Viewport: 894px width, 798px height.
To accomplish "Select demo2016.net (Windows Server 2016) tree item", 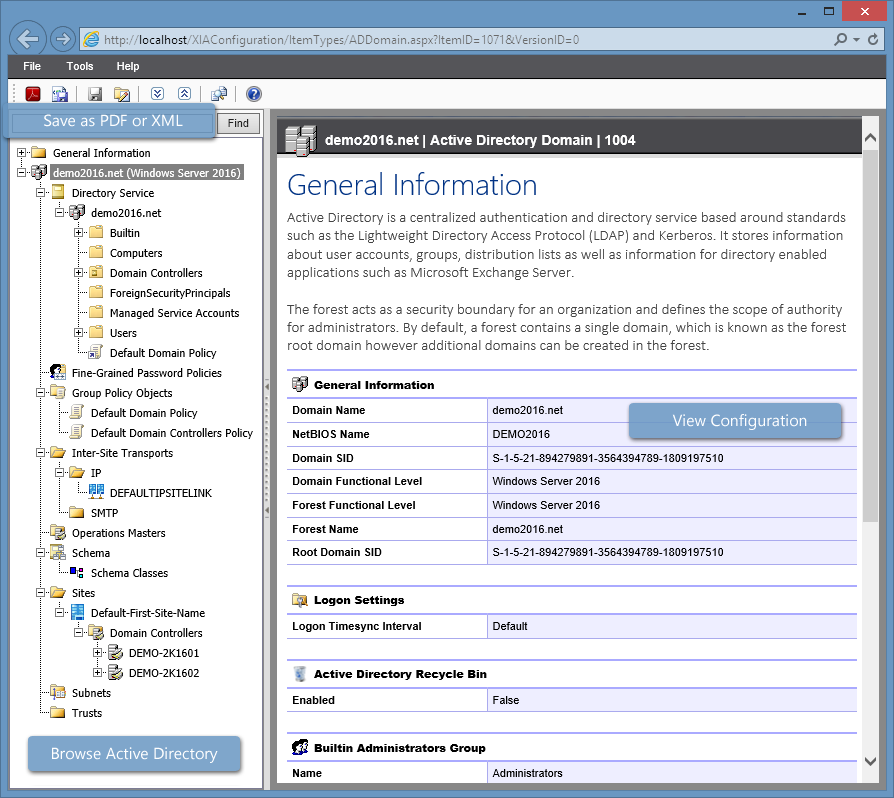I will point(147,173).
